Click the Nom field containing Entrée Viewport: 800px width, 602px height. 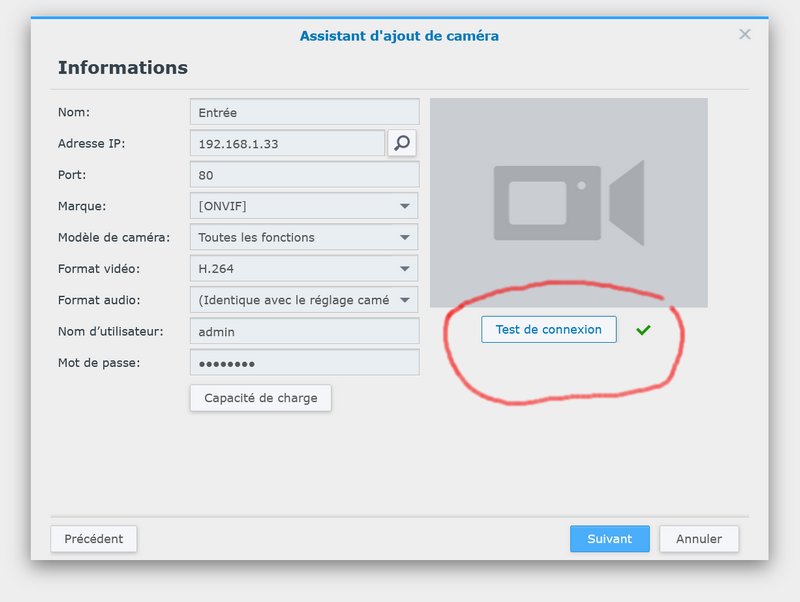point(305,112)
